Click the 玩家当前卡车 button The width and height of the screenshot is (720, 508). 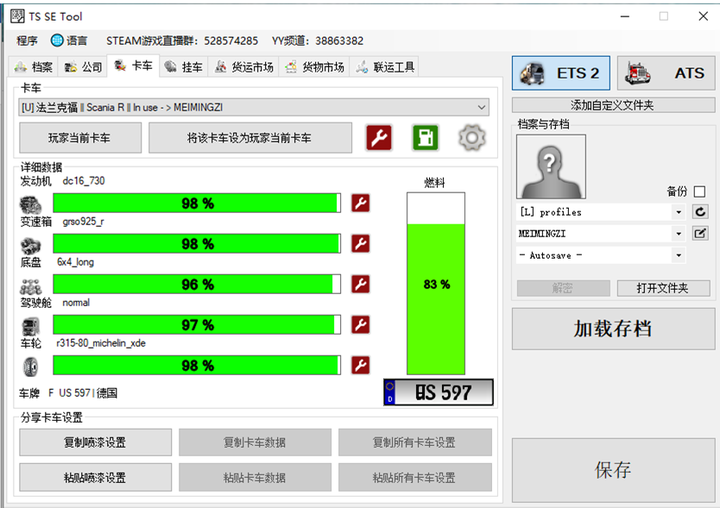tap(80, 137)
